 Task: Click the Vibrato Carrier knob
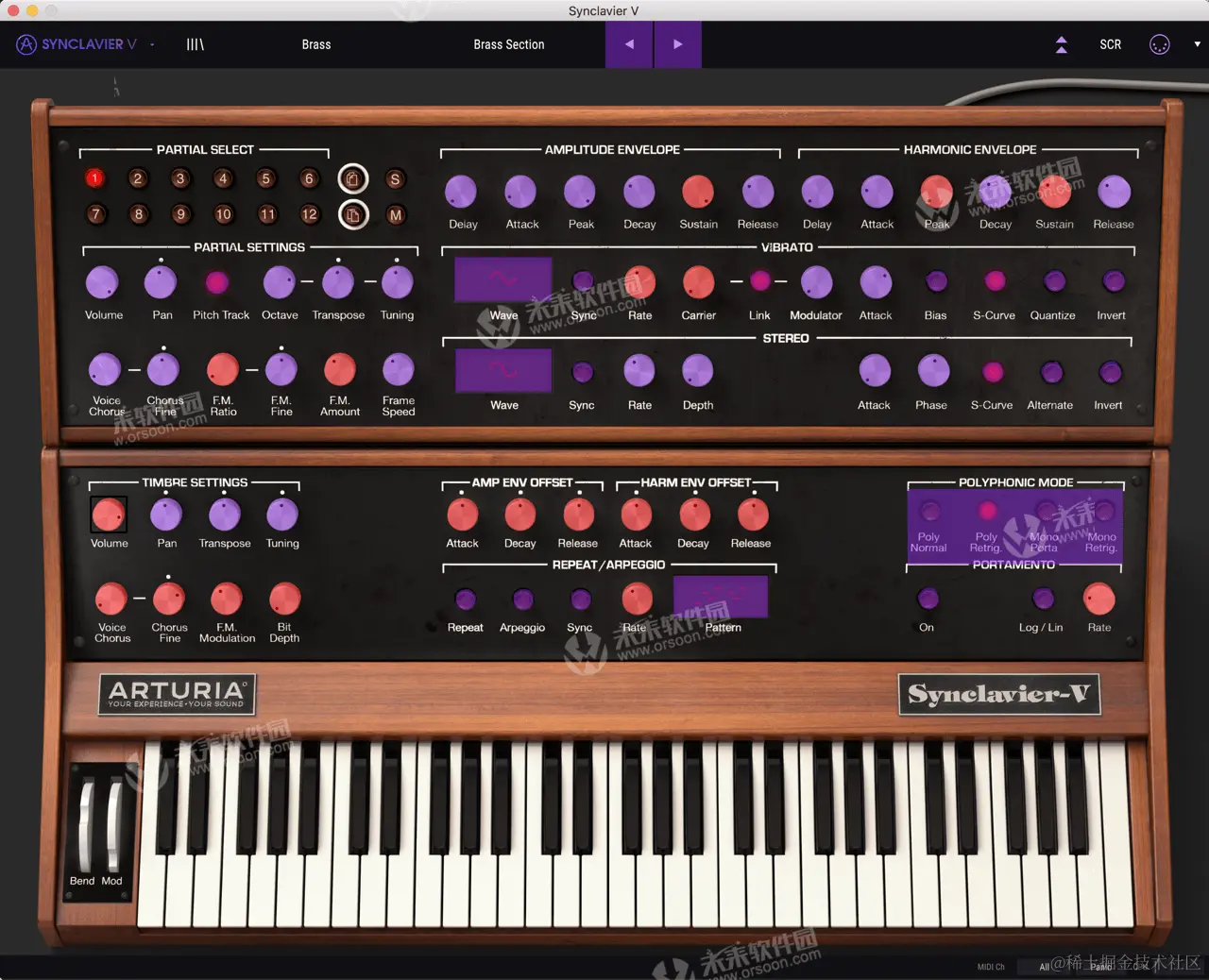[x=698, y=281]
